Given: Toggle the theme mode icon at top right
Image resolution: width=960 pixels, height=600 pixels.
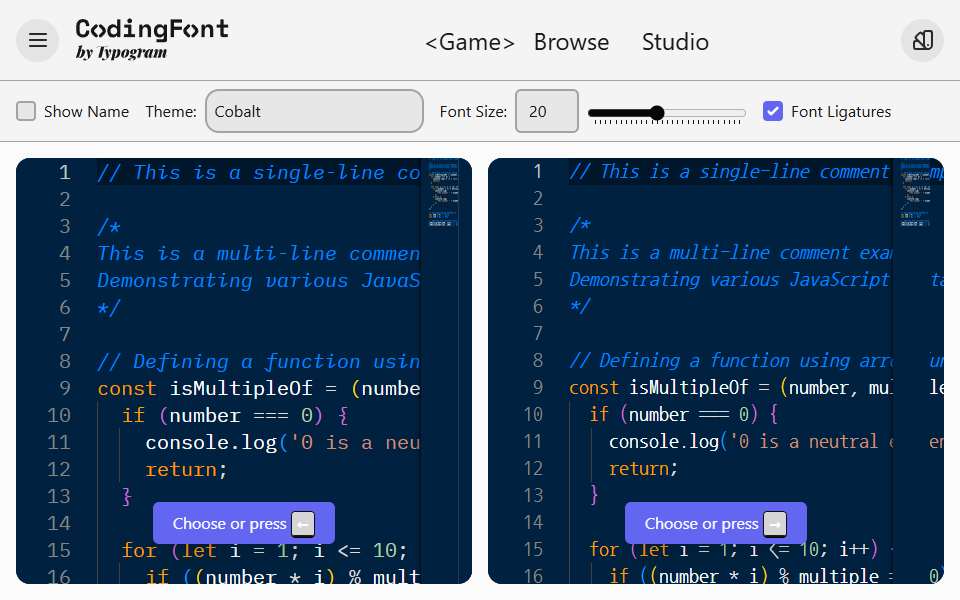Looking at the screenshot, I should coord(922,40).
